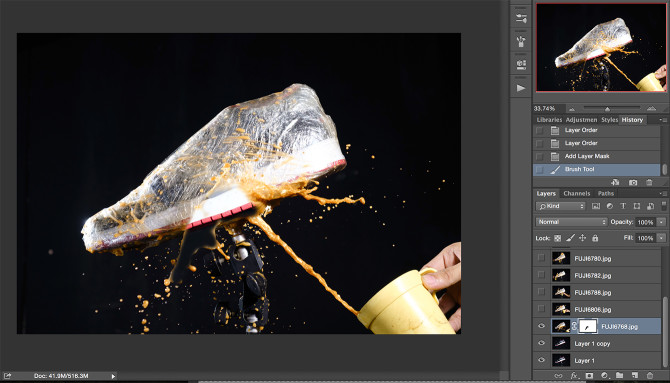The height and width of the screenshot is (383, 670).
Task: Open the Kind layer filter dropdown
Action: tap(561, 206)
